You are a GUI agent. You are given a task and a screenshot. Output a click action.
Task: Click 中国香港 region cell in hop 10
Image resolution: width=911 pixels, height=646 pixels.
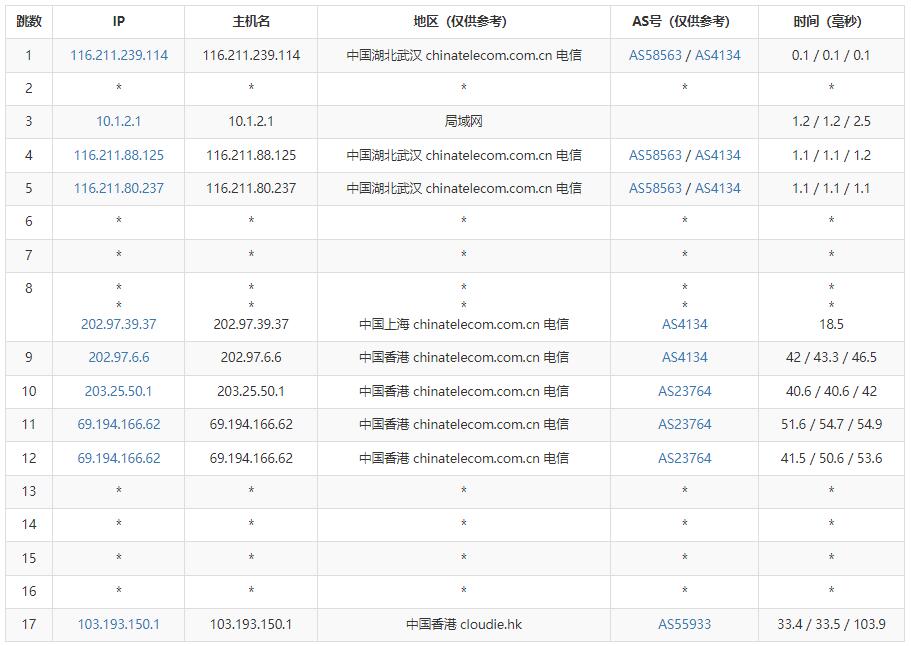pyautogui.click(x=464, y=391)
